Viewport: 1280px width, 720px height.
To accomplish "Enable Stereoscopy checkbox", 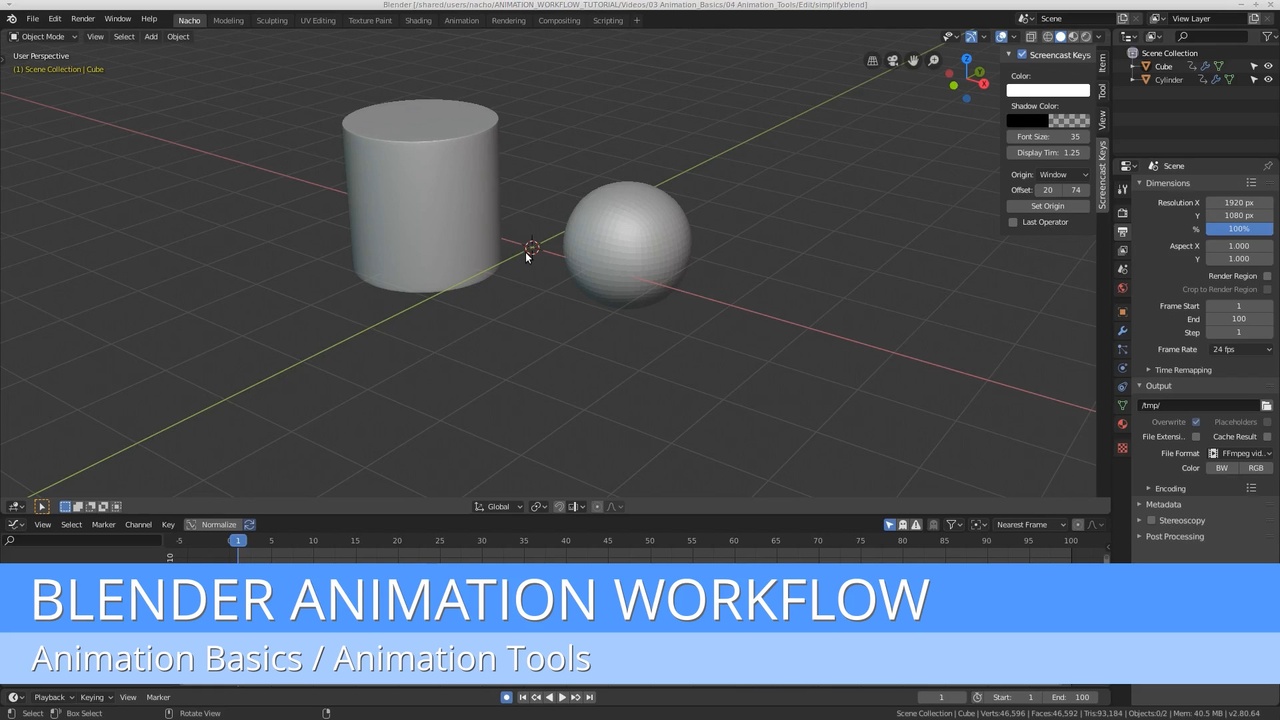I will [x=1151, y=521].
